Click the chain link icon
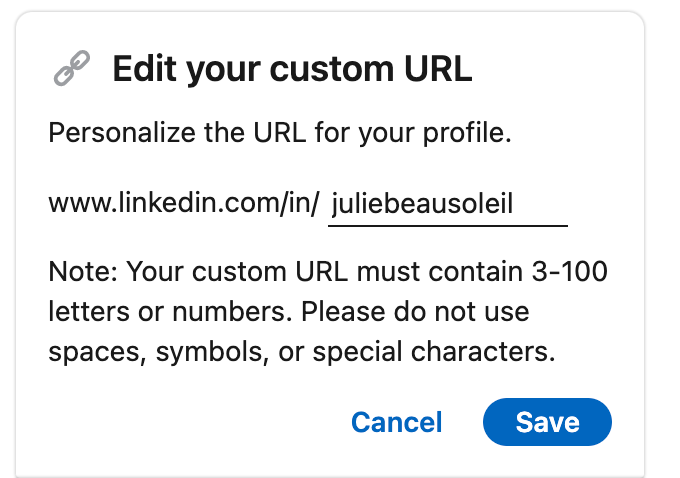680x478 pixels. [x=70, y=70]
